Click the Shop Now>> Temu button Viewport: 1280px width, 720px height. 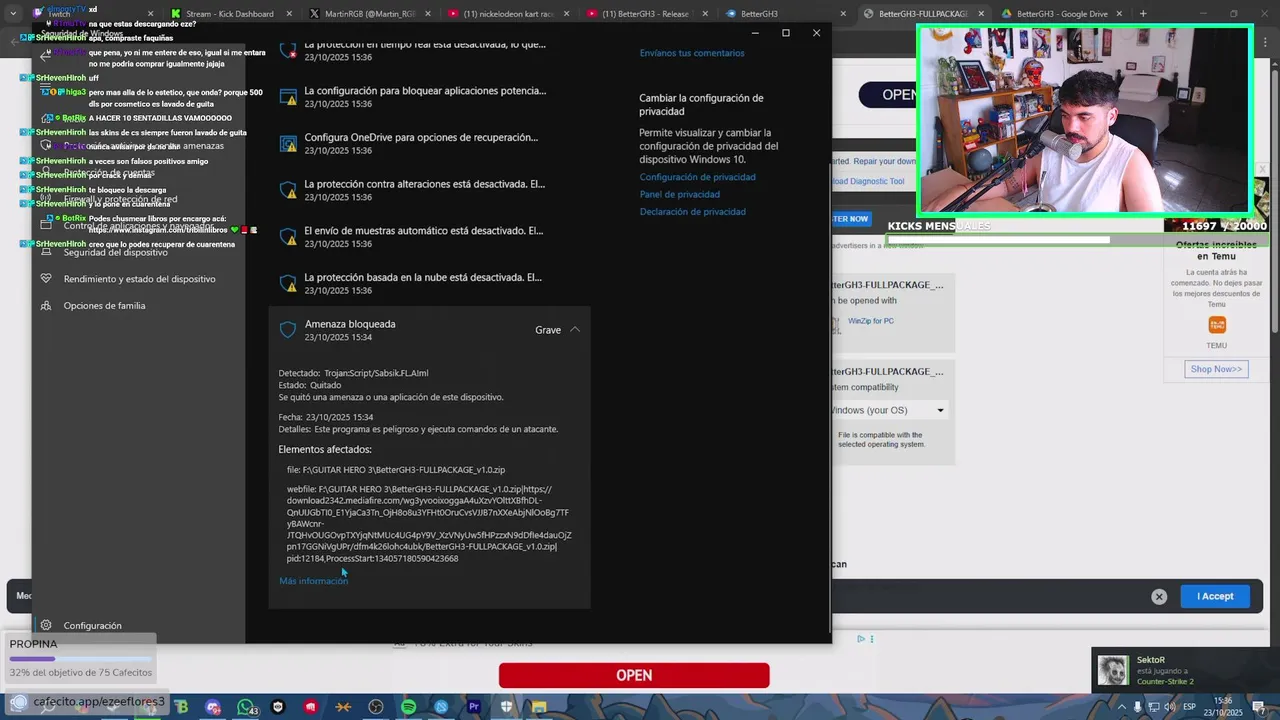1216,369
